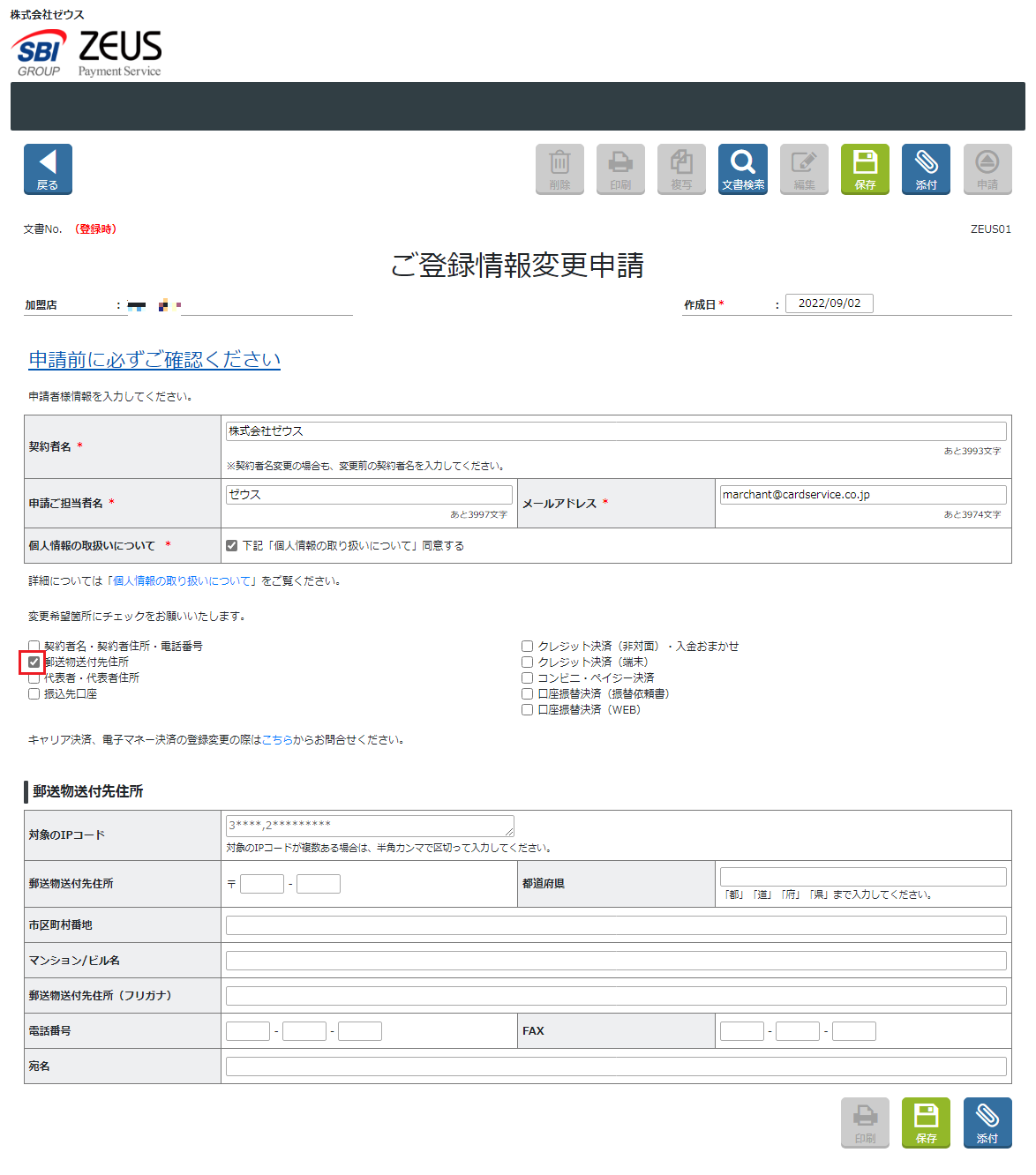Click the 戻る back arrow icon
1036x1175 pixels.
click(47, 168)
